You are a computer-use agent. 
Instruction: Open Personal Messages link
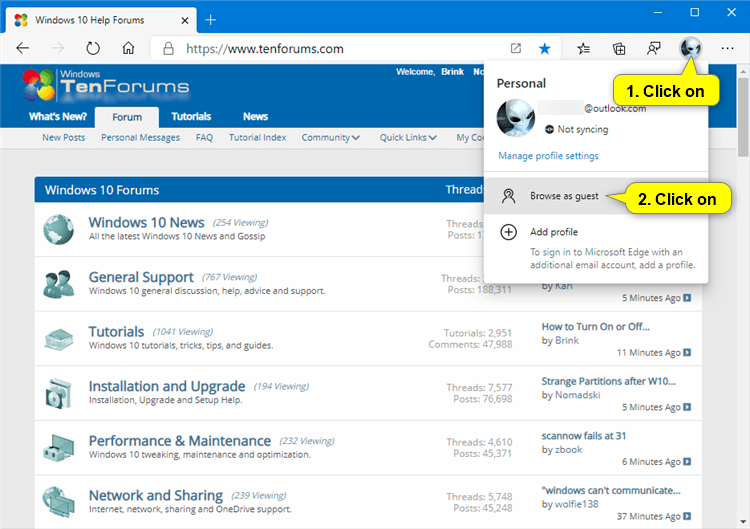140,138
